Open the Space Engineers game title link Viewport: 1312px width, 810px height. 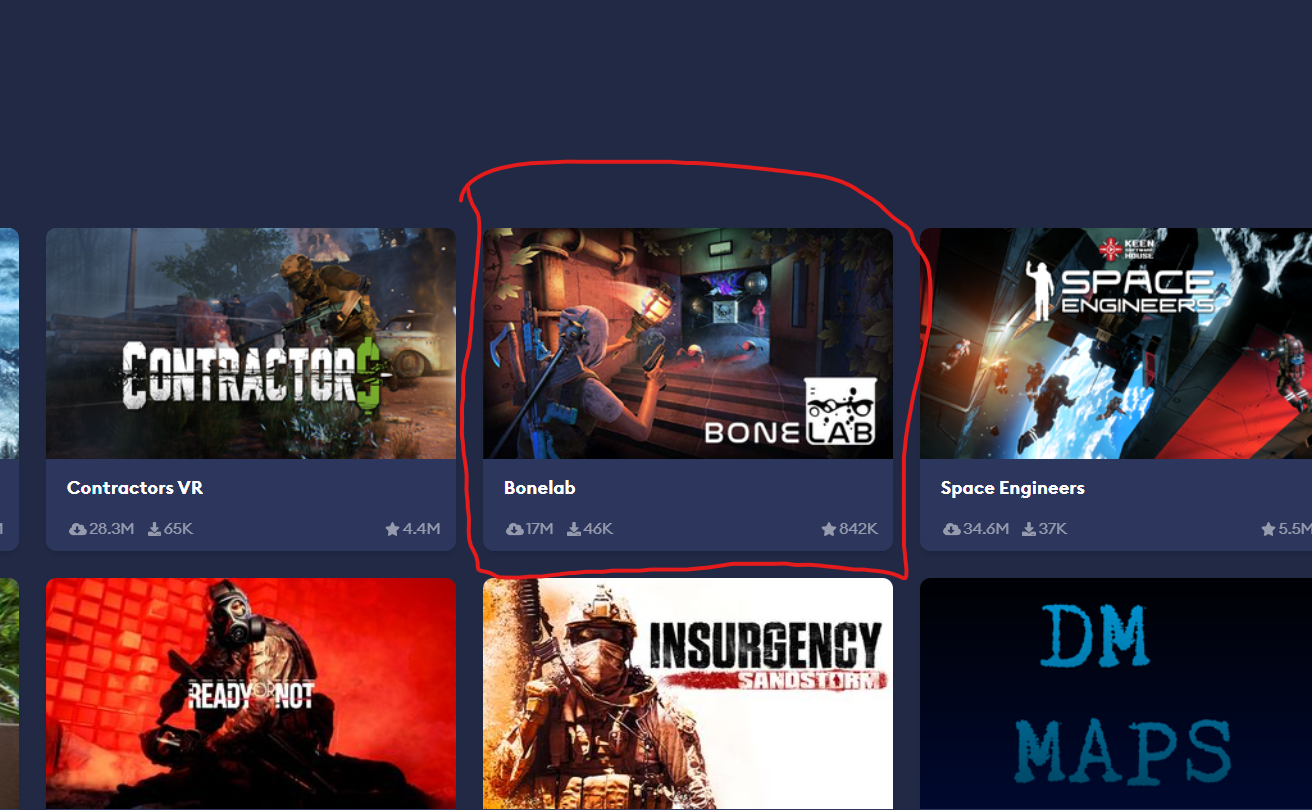pos(1012,488)
